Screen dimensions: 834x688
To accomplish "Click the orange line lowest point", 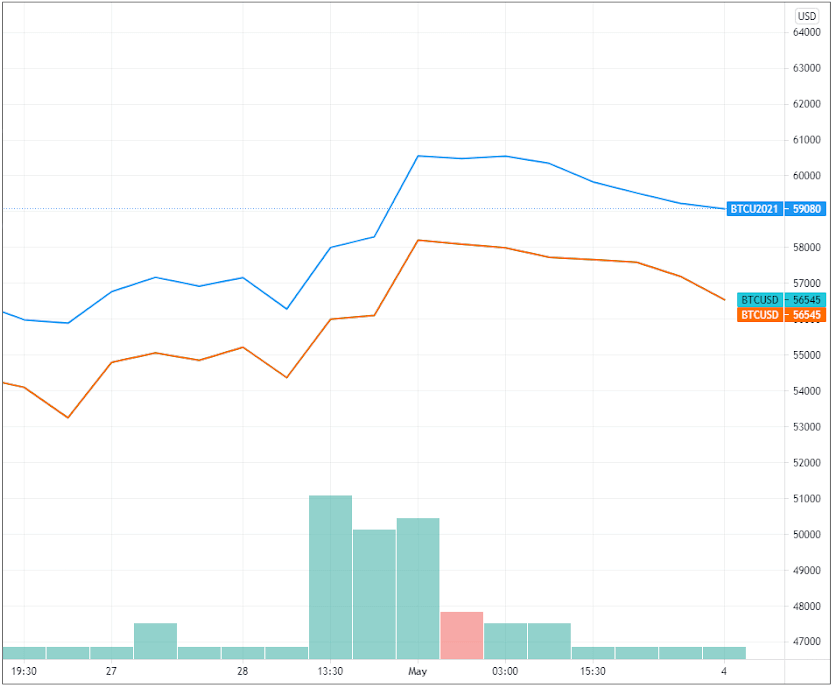I will (68, 418).
